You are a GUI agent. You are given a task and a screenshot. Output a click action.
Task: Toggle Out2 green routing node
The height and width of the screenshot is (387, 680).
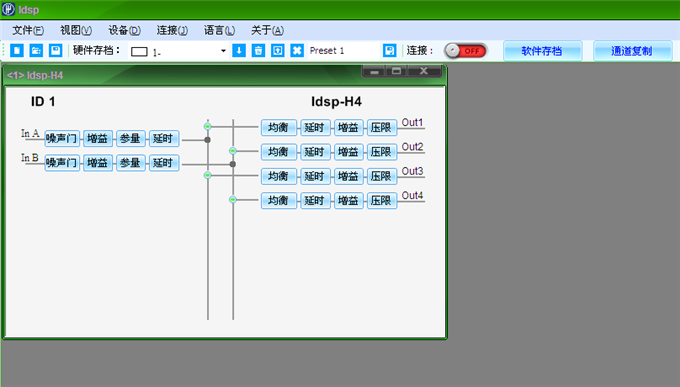coord(233,151)
